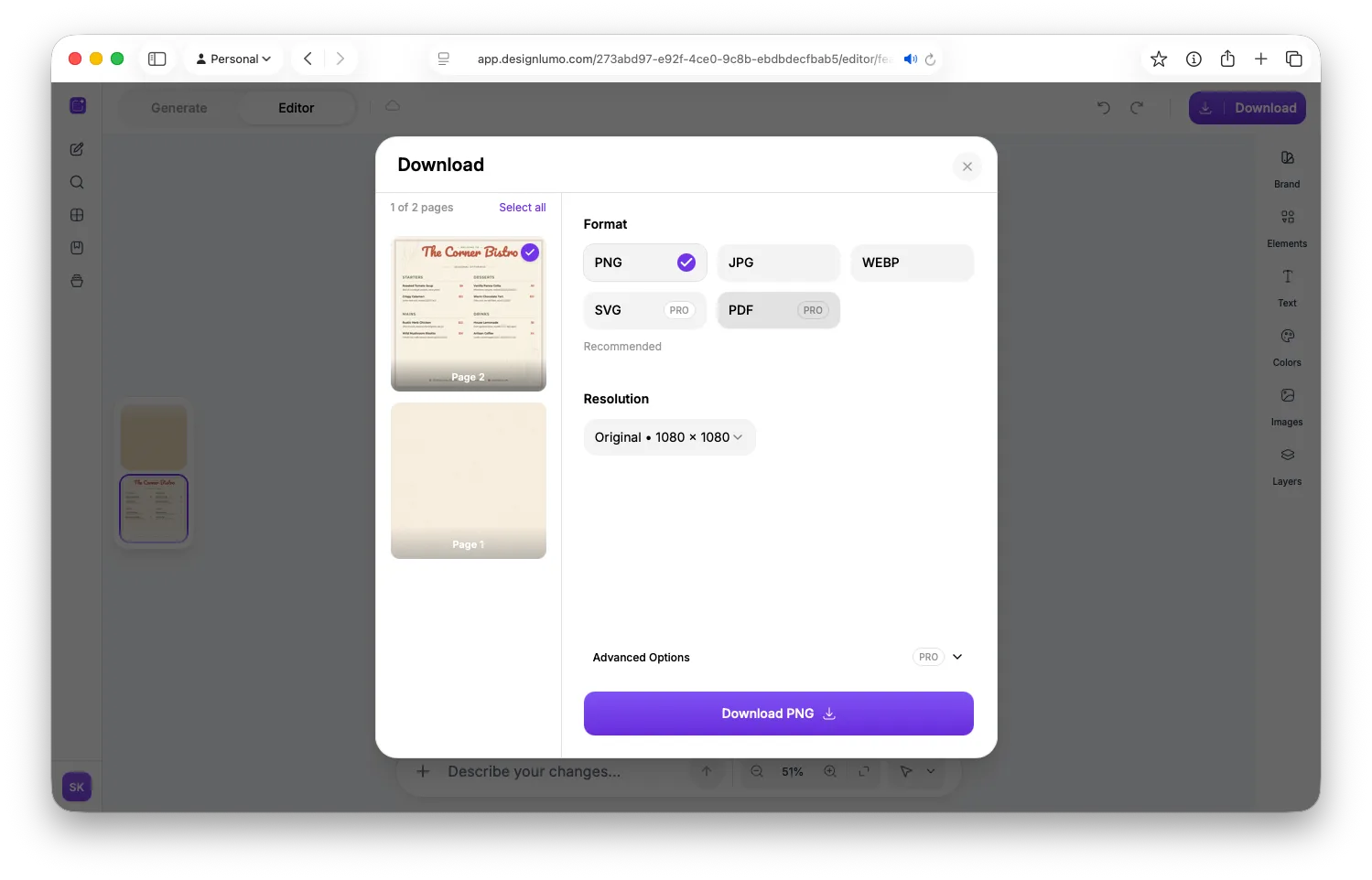Switch to the Generate tab

(179, 108)
